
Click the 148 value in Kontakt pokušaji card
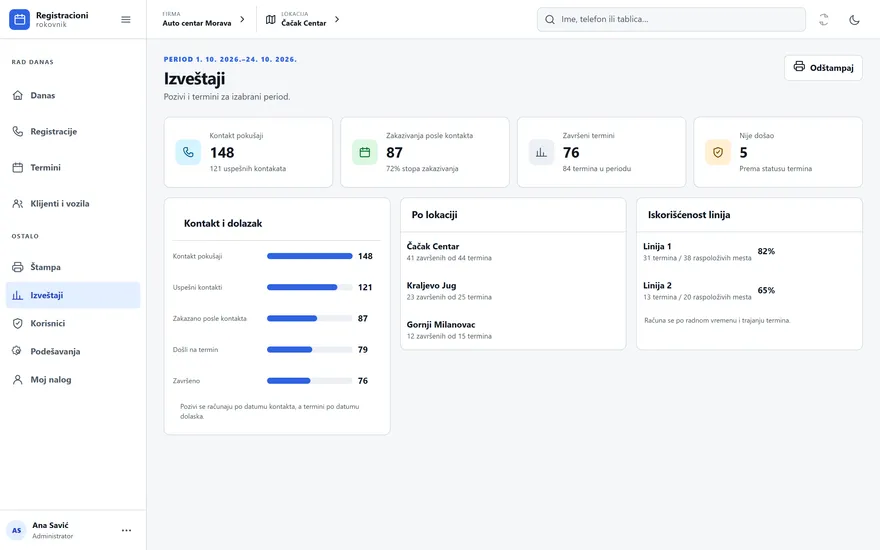point(222,153)
